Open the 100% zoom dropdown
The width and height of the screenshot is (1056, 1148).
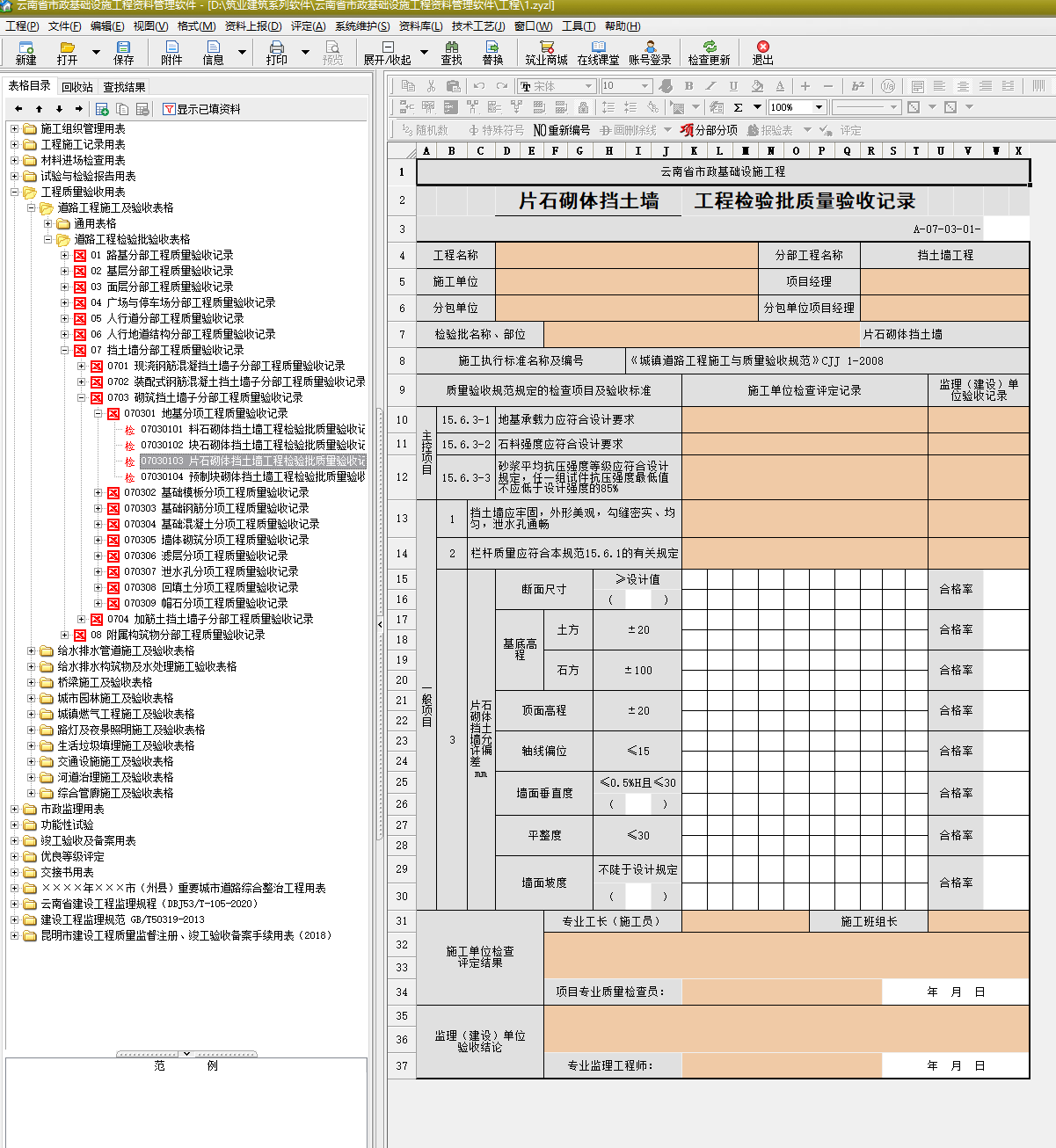pyautogui.click(x=819, y=107)
